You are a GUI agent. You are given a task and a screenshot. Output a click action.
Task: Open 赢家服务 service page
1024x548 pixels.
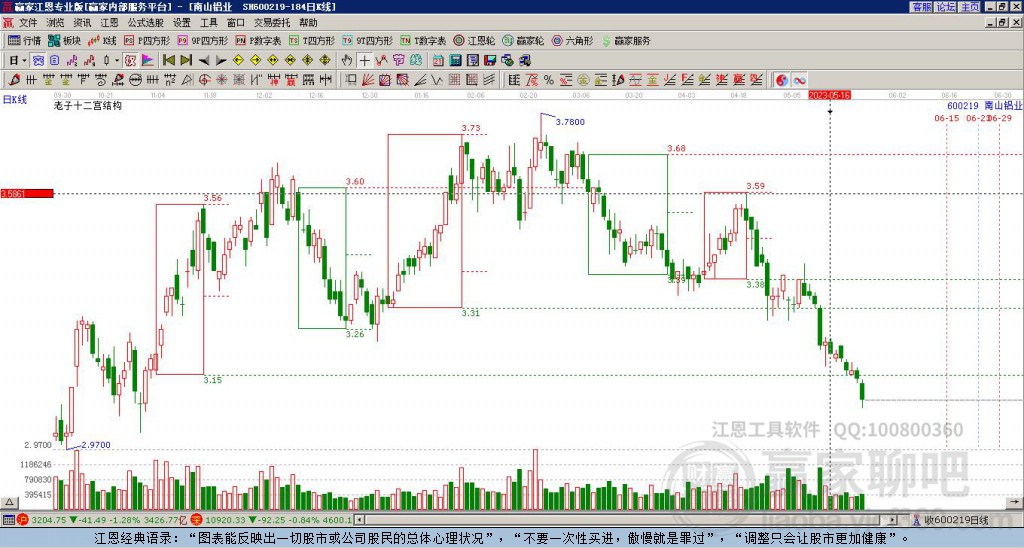[x=626, y=40]
